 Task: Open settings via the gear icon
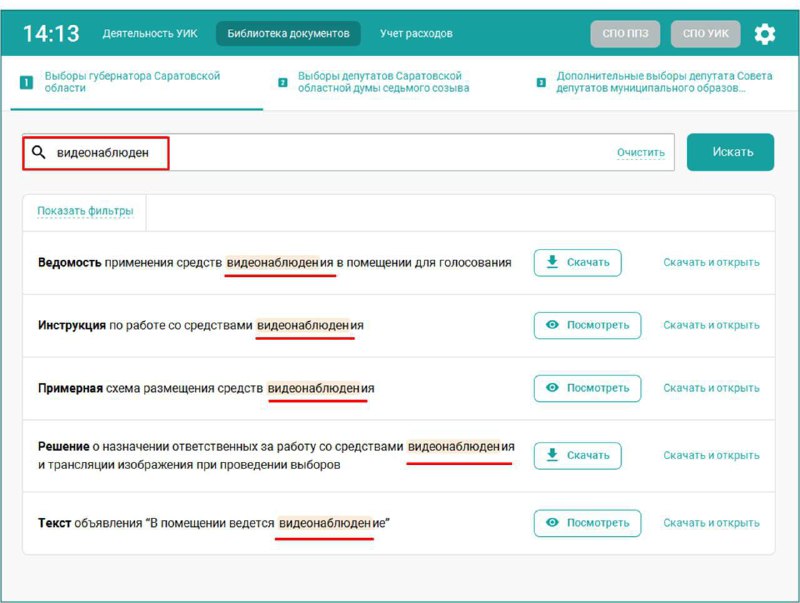[x=764, y=34]
